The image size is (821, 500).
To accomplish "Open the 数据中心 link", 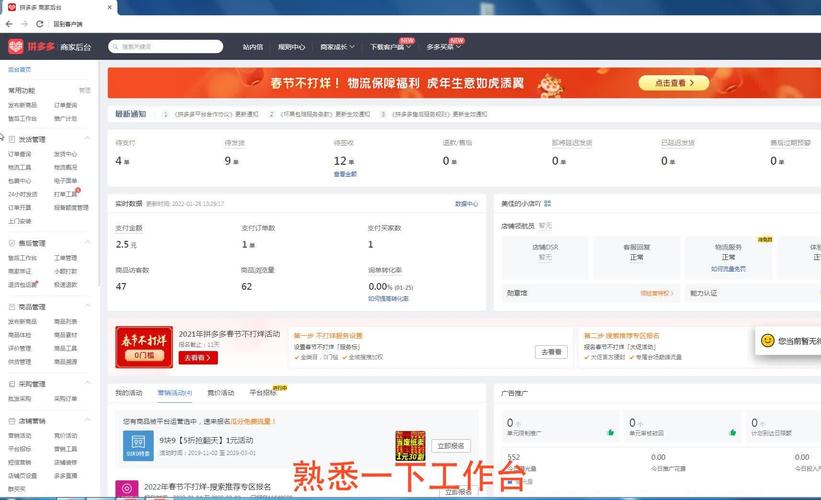I will [467, 204].
